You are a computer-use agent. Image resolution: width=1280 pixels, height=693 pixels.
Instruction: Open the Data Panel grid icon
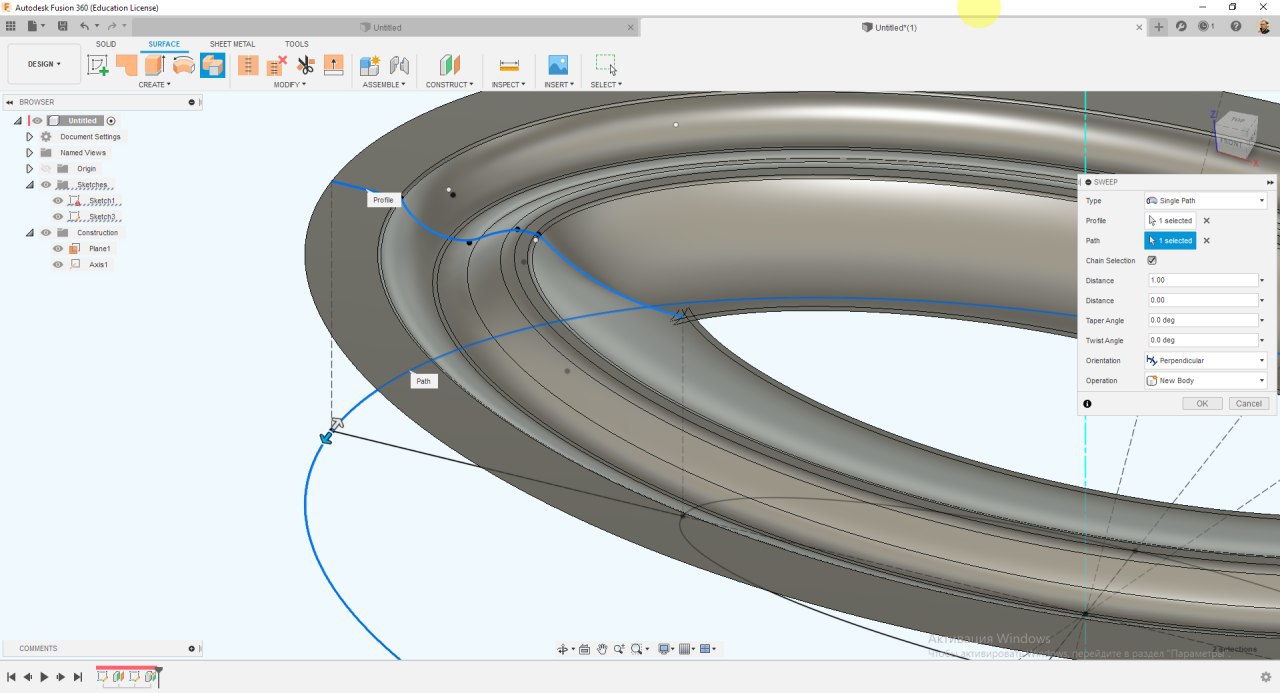[x=11, y=27]
